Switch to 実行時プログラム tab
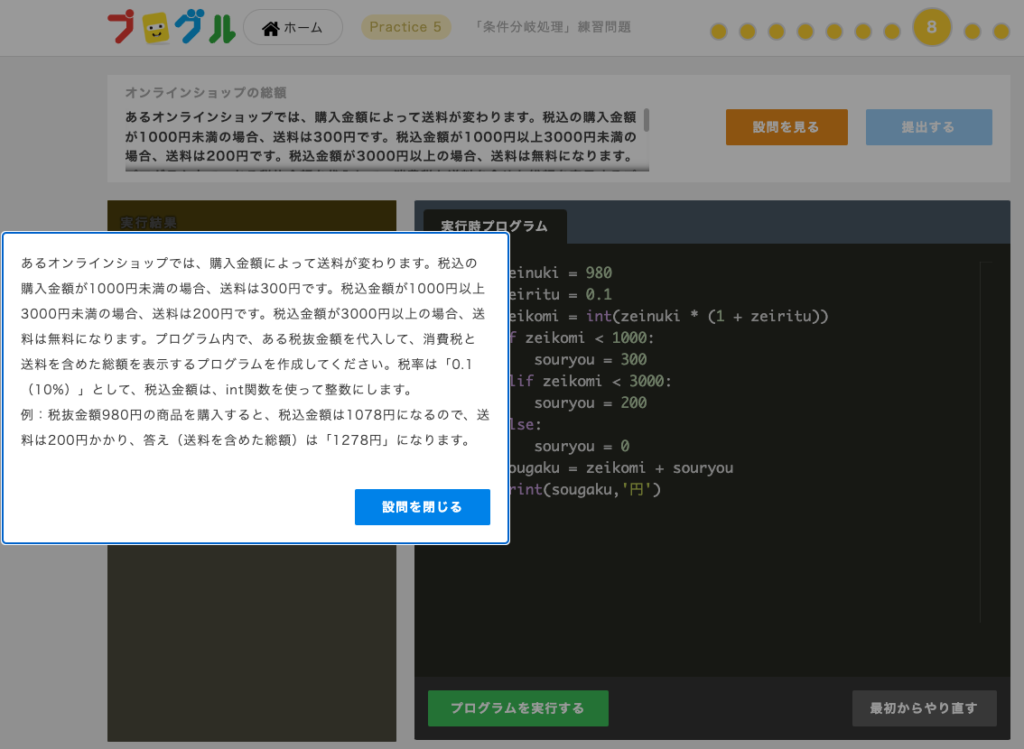The width and height of the screenshot is (1024, 749). click(x=494, y=226)
